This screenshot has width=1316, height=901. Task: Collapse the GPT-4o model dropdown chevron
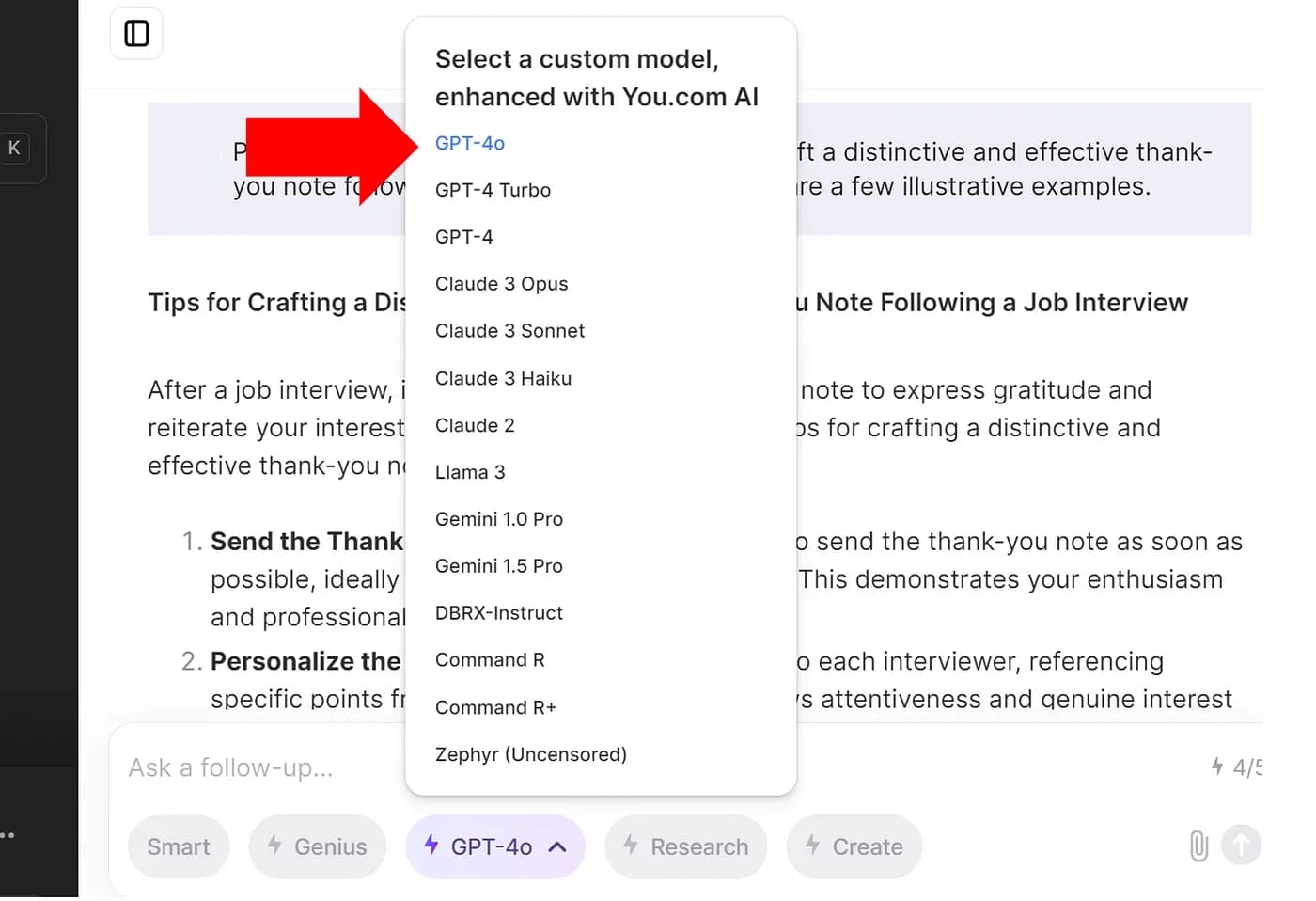557,846
